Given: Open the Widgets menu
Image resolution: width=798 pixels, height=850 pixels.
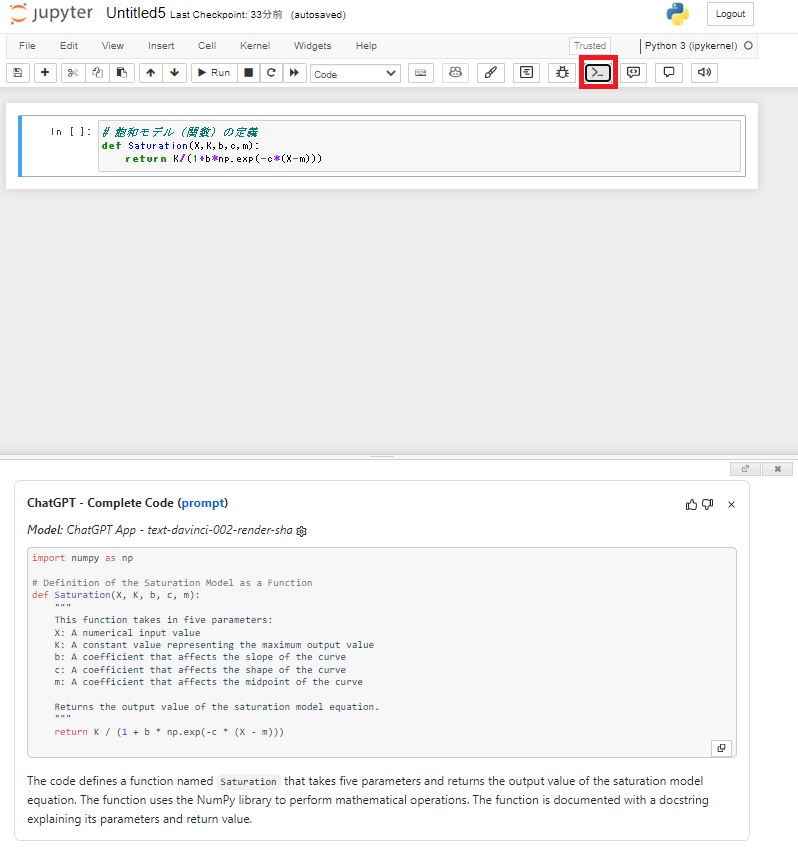Looking at the screenshot, I should point(312,46).
